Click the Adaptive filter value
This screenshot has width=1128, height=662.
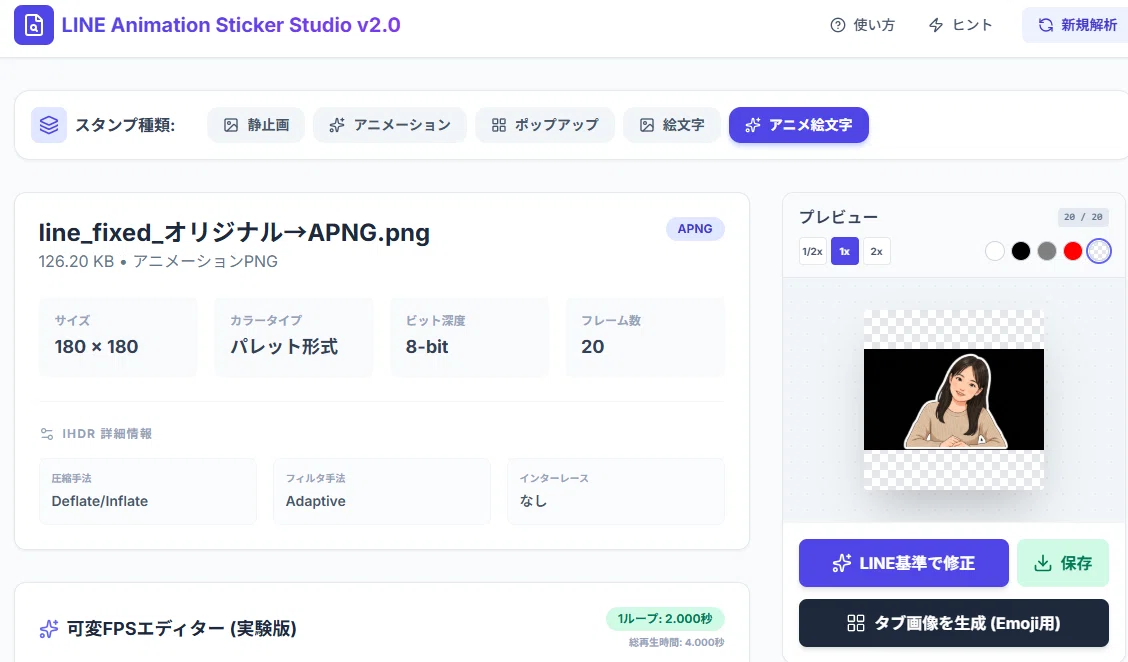316,502
